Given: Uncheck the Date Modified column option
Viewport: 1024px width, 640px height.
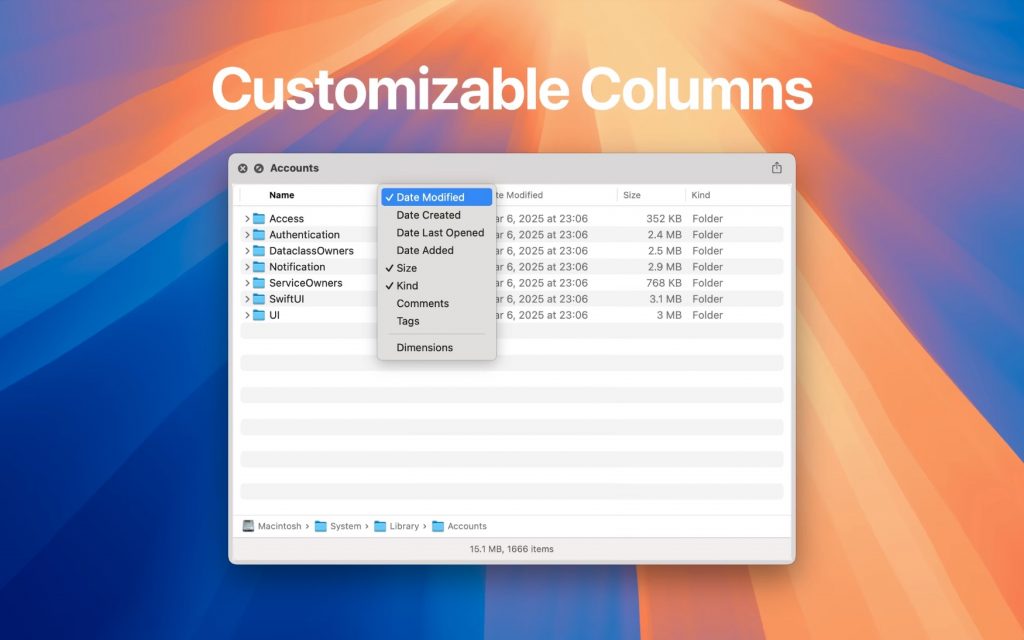Looking at the screenshot, I should click(433, 197).
